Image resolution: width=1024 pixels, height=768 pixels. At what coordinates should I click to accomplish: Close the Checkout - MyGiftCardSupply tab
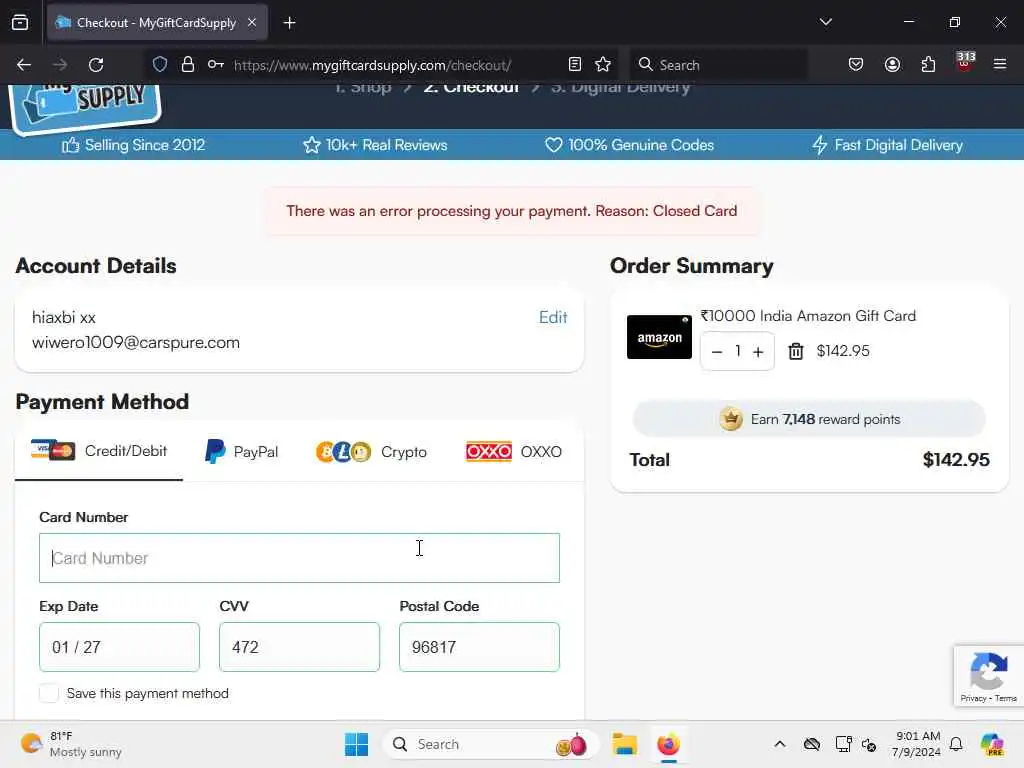pos(252,22)
